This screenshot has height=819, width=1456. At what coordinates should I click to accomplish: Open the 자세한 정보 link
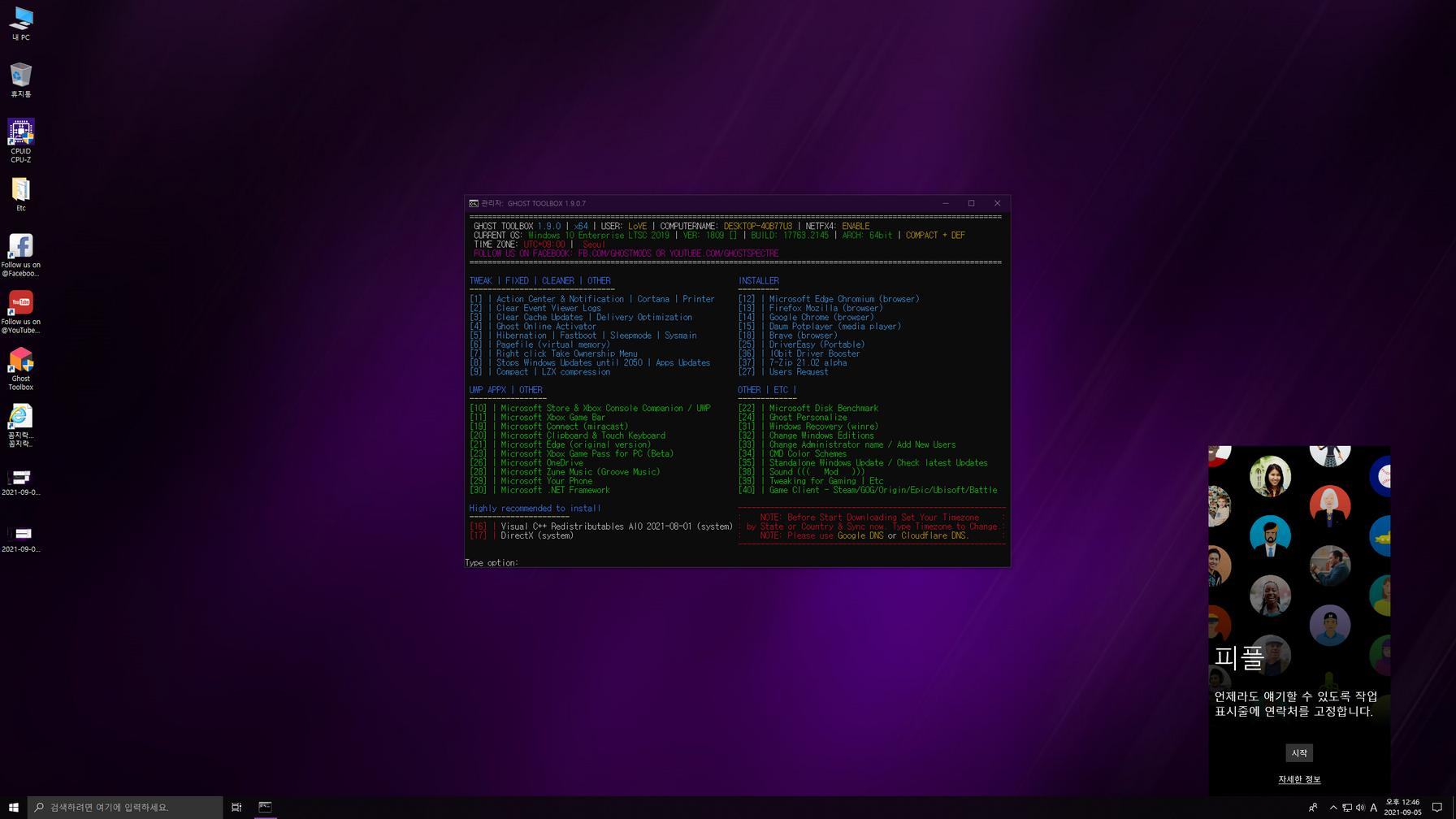[1299, 779]
